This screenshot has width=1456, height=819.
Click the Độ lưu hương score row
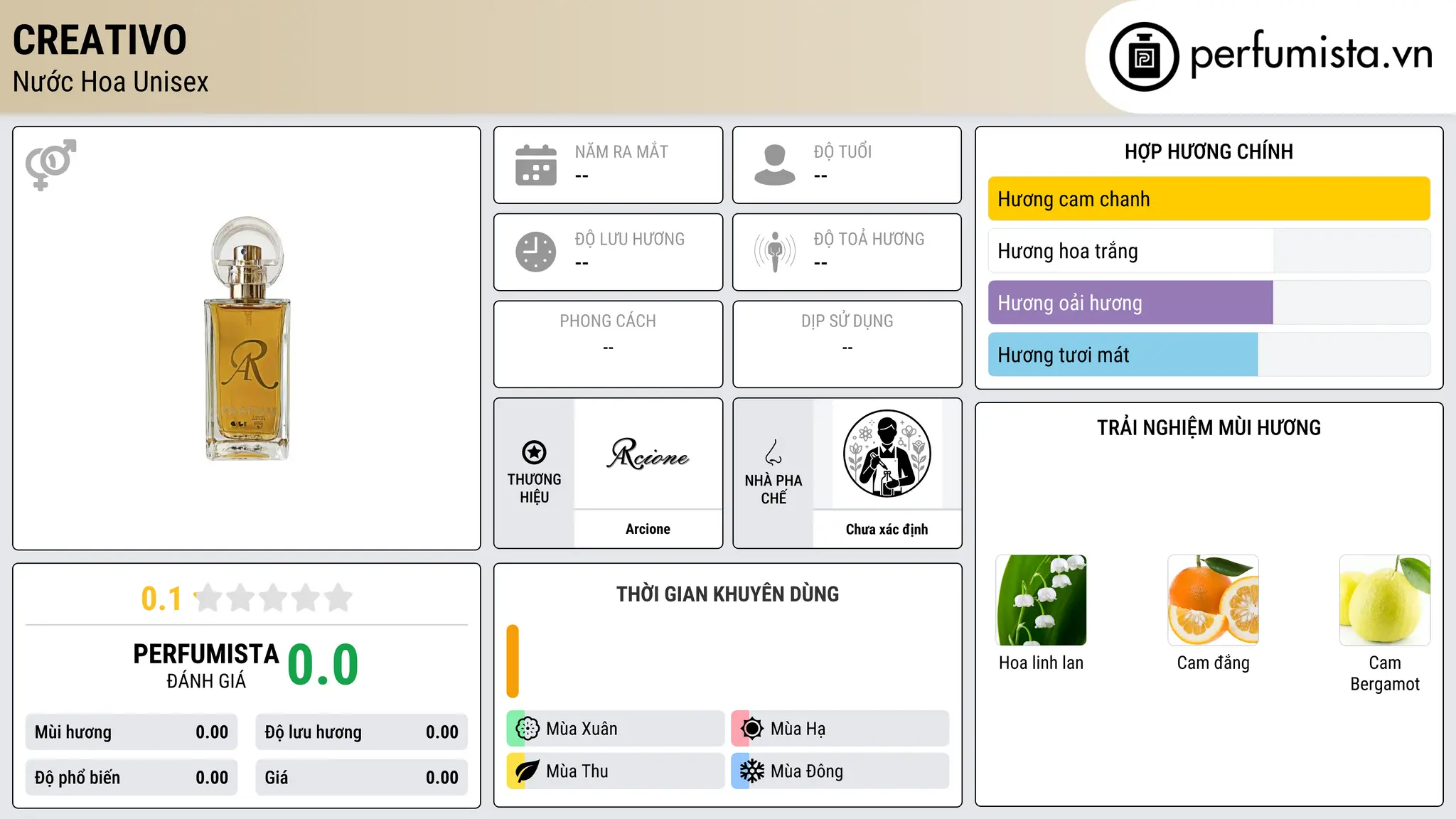tap(362, 732)
